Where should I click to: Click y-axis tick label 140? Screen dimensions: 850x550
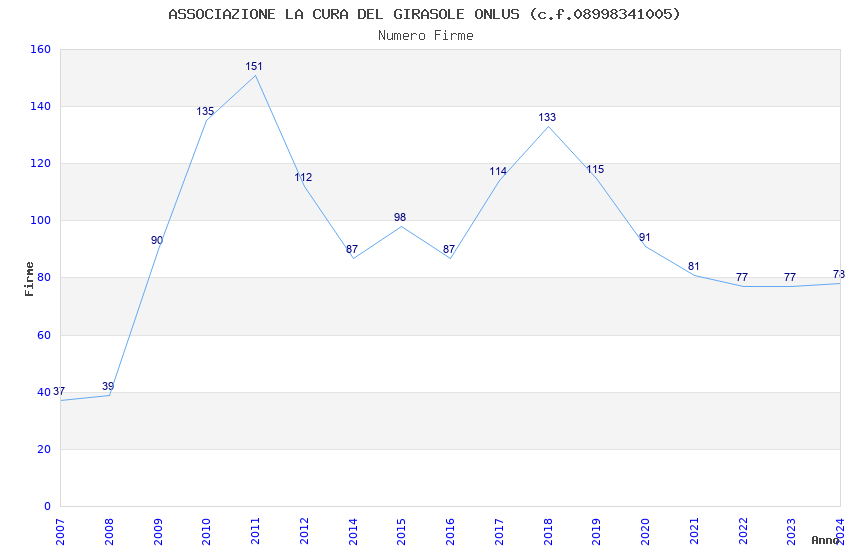point(40,106)
